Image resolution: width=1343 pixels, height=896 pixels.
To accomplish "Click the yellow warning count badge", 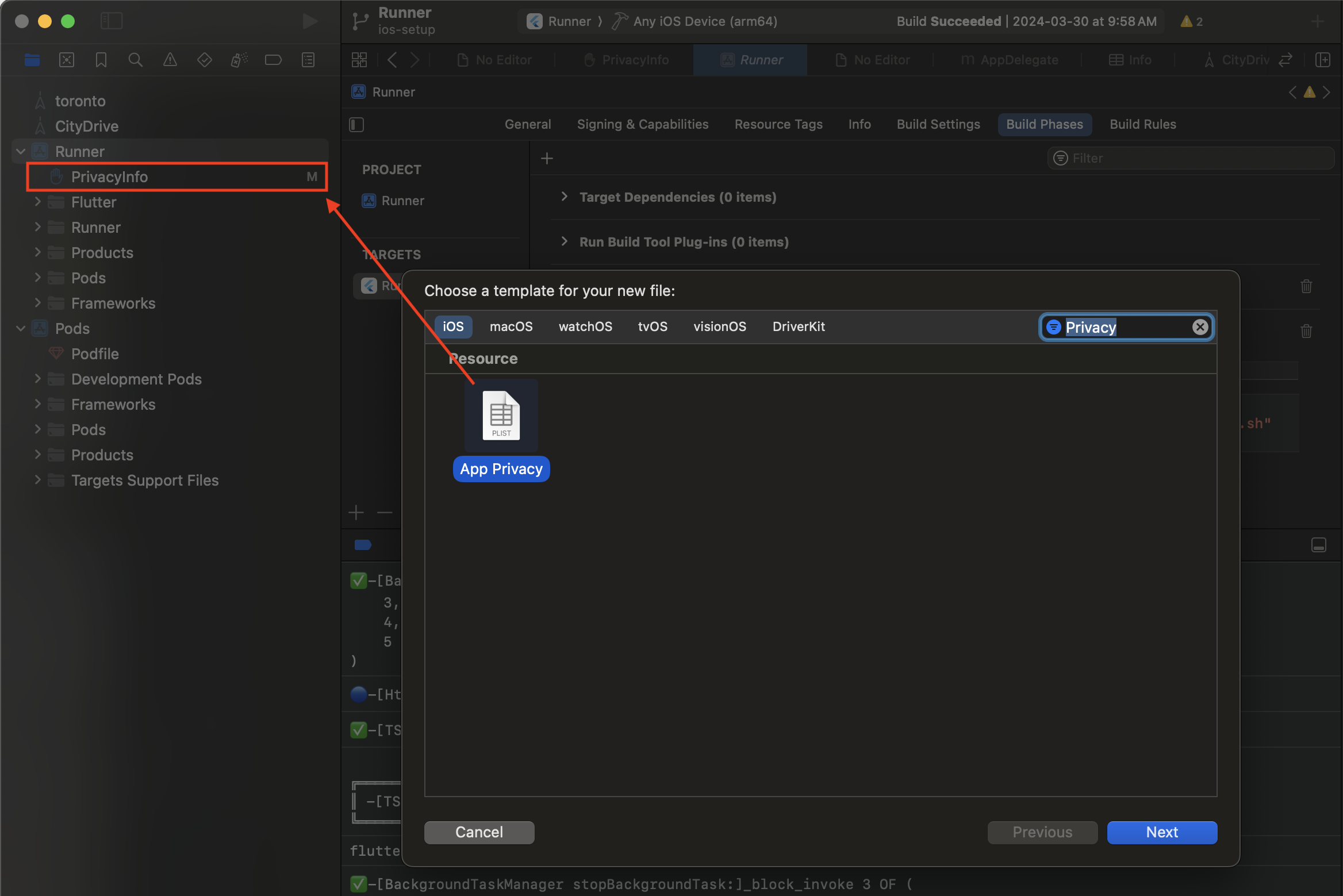I will (1192, 21).
